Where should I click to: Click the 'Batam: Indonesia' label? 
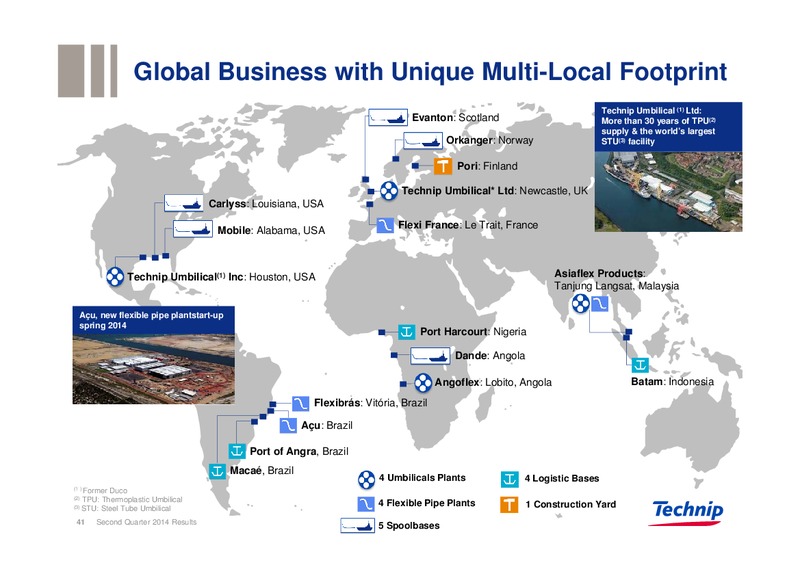672,382
